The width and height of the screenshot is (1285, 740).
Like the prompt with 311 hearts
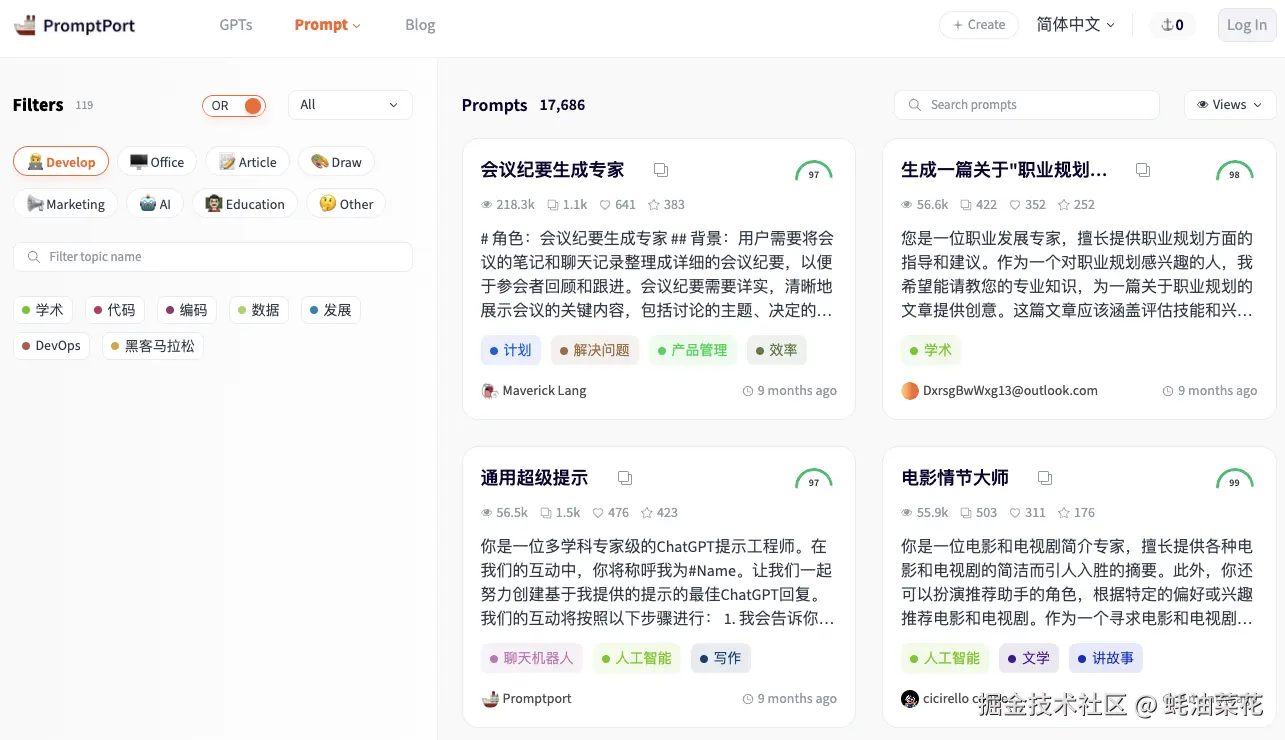pyautogui.click(x=1015, y=513)
